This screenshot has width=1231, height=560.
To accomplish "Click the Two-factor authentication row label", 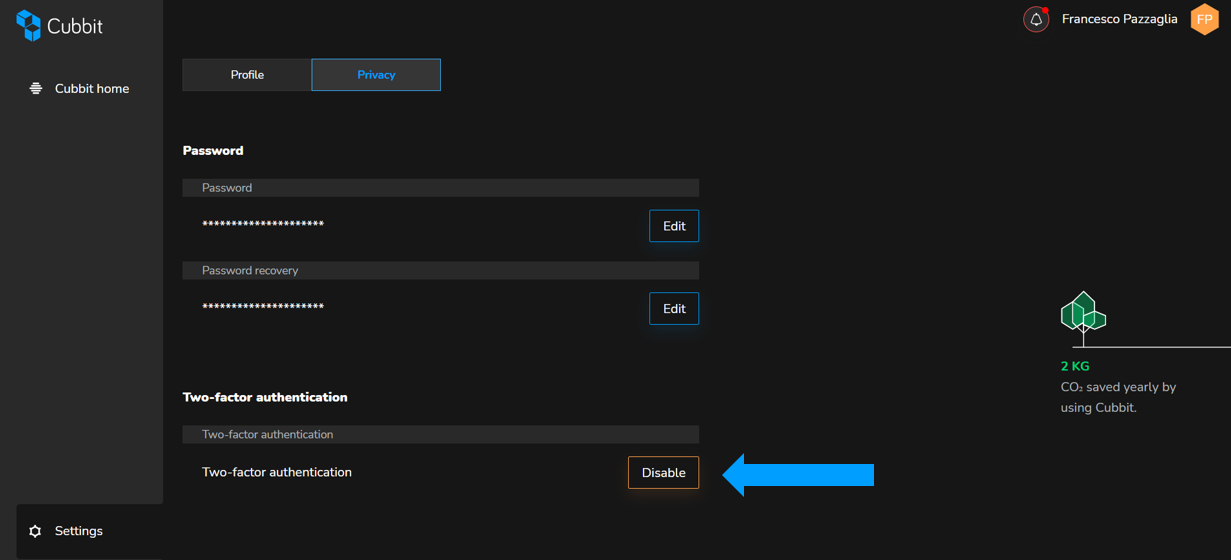I will point(277,472).
